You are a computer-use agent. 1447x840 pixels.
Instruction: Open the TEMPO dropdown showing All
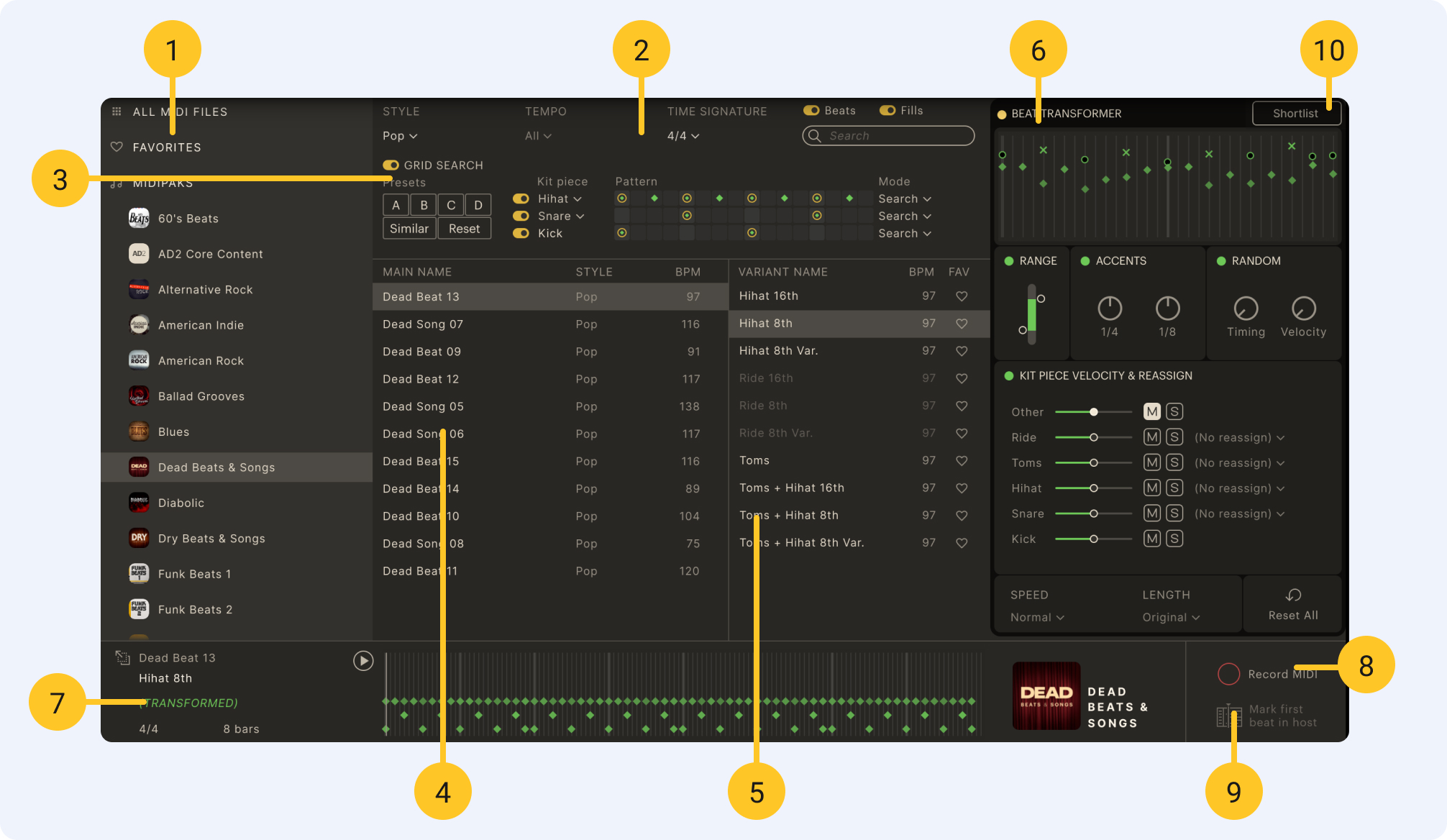tap(537, 135)
